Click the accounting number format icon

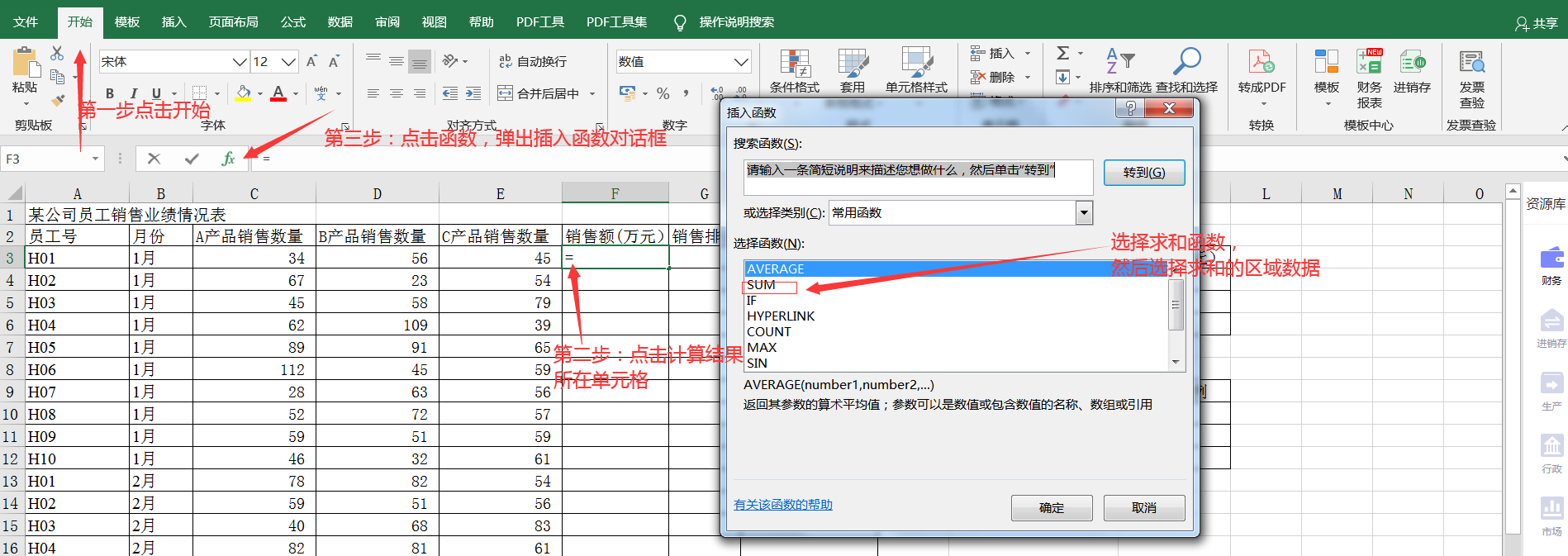coord(628,93)
